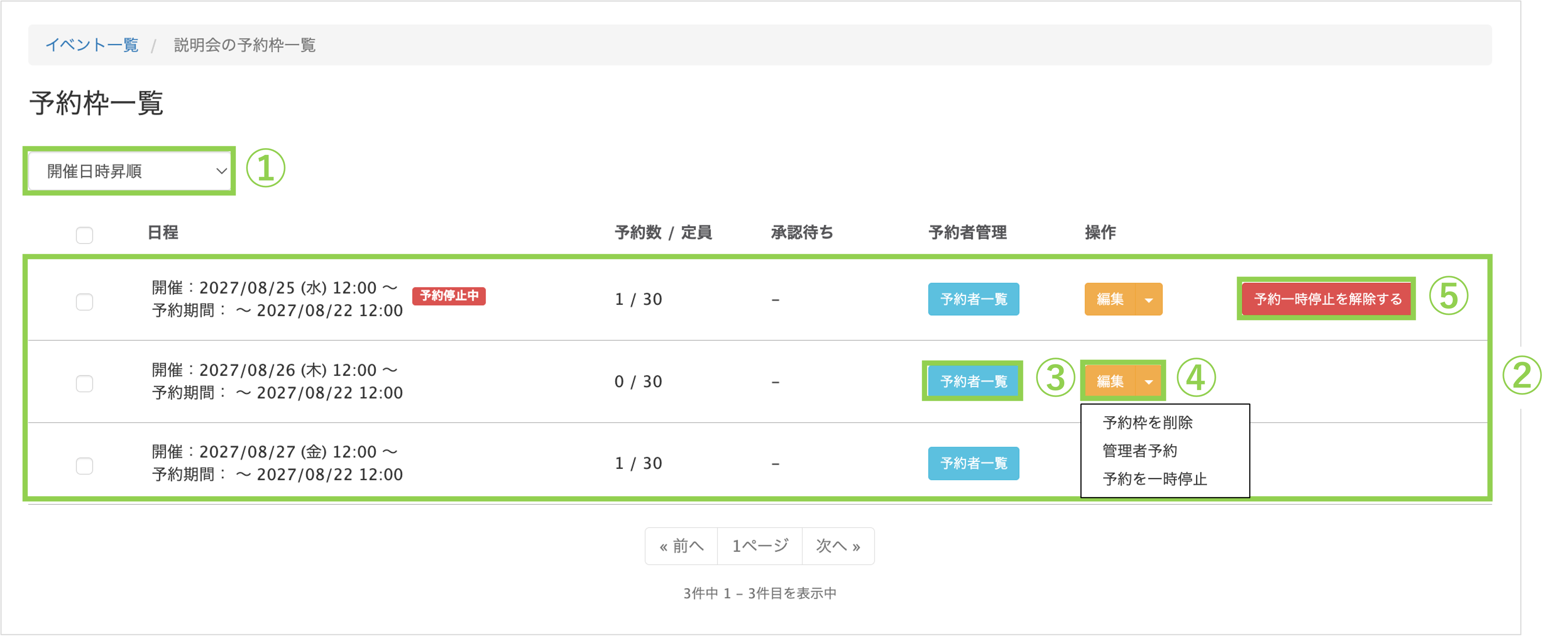Click 編集 button for the 08/26 slot
The width and height of the screenshot is (1568, 636).
tap(1110, 381)
